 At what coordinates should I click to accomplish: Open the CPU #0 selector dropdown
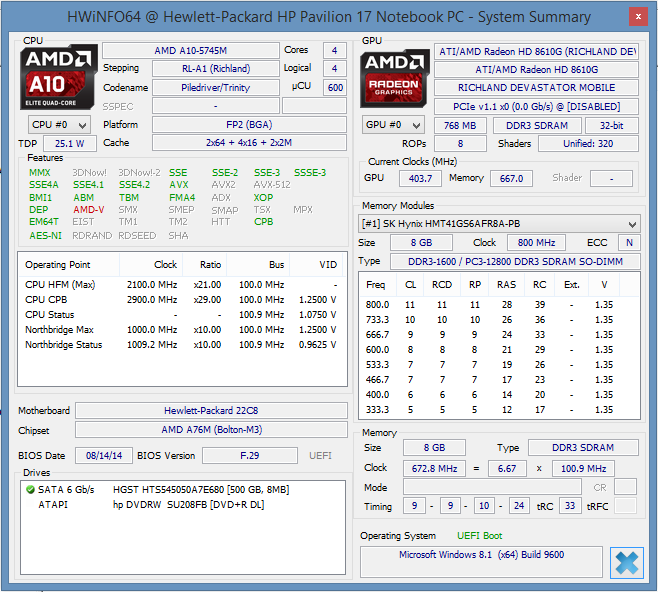click(x=59, y=125)
